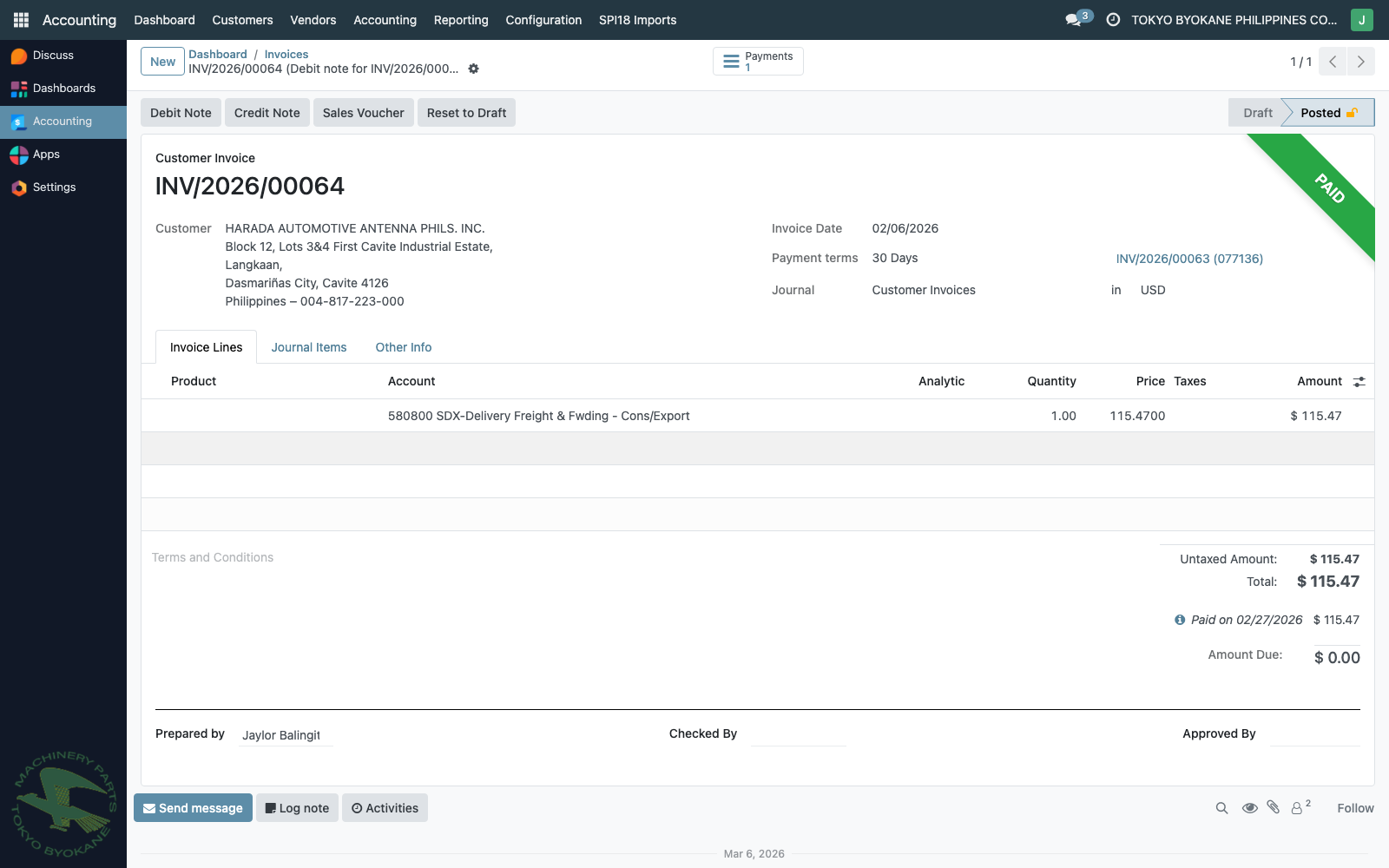Click the Approved By field
1389x868 pixels.
pos(1315,734)
